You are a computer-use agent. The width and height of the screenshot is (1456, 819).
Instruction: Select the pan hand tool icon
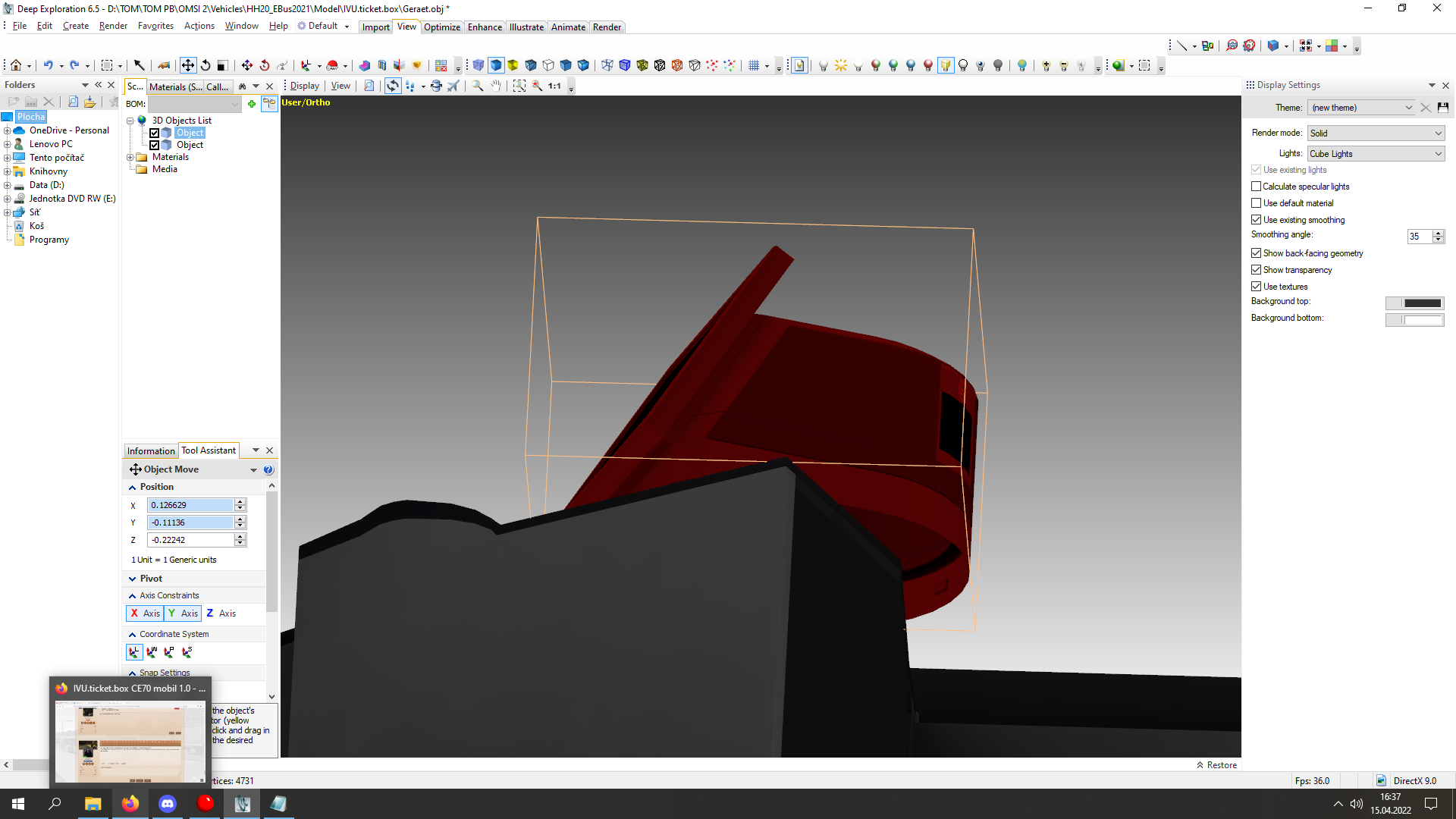pyautogui.click(x=495, y=86)
